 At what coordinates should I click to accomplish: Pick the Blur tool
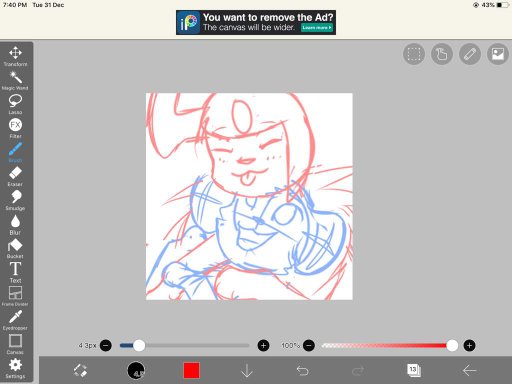click(15, 225)
